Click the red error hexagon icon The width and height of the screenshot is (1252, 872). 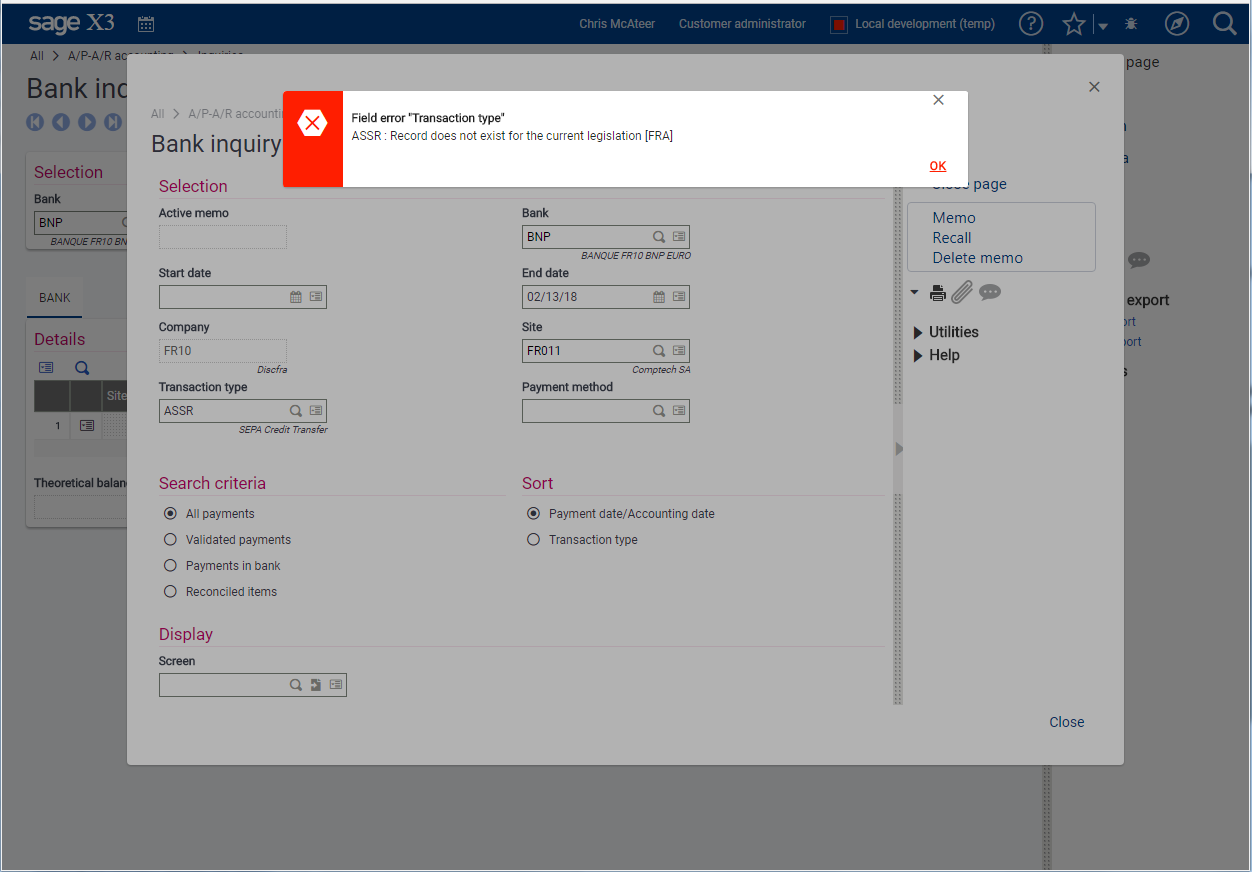(313, 123)
